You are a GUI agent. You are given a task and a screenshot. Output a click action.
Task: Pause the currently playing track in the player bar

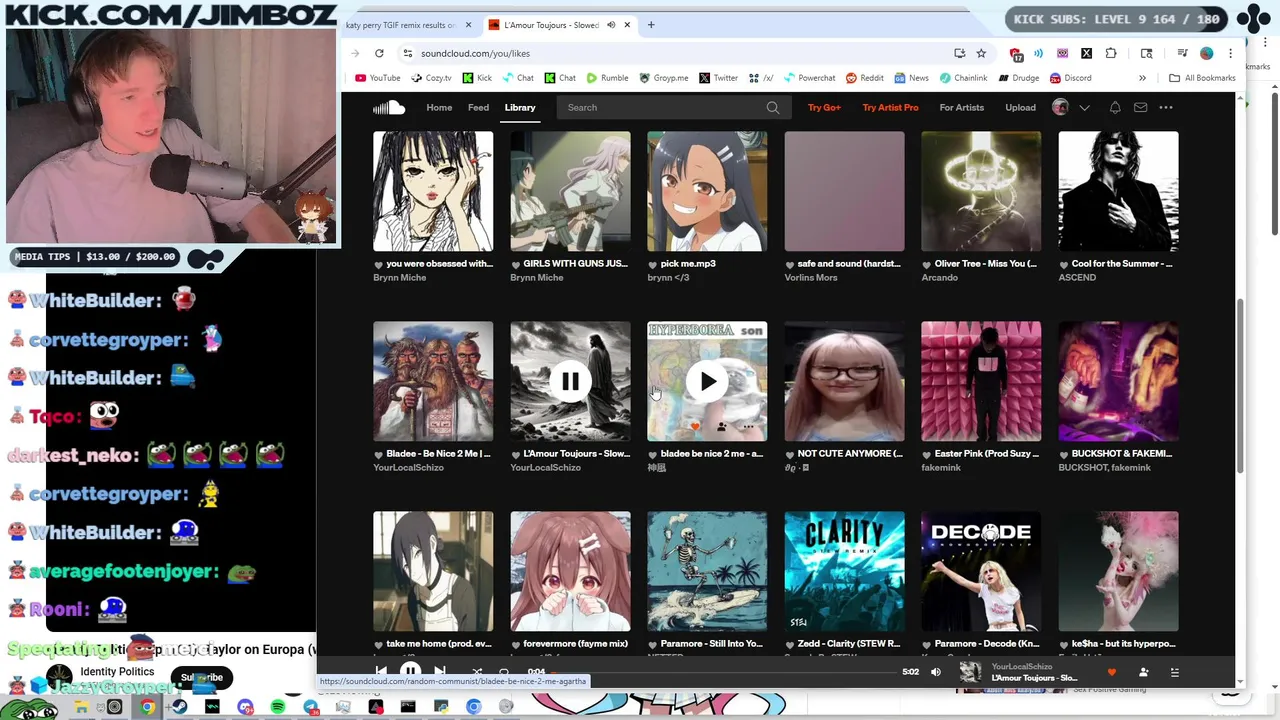click(x=410, y=672)
